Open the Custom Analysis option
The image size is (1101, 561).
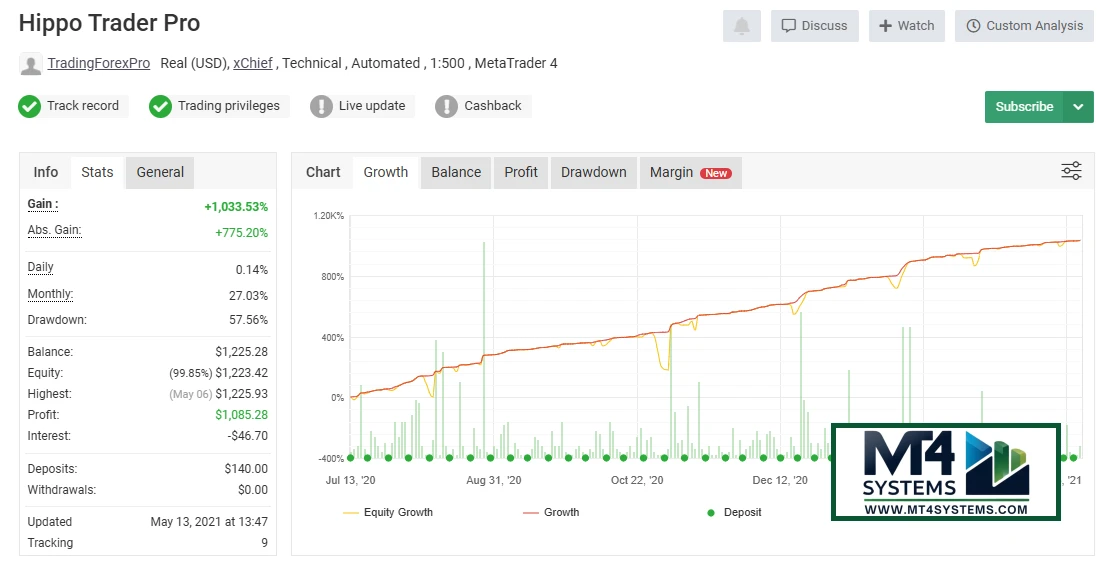[x=1024, y=26]
